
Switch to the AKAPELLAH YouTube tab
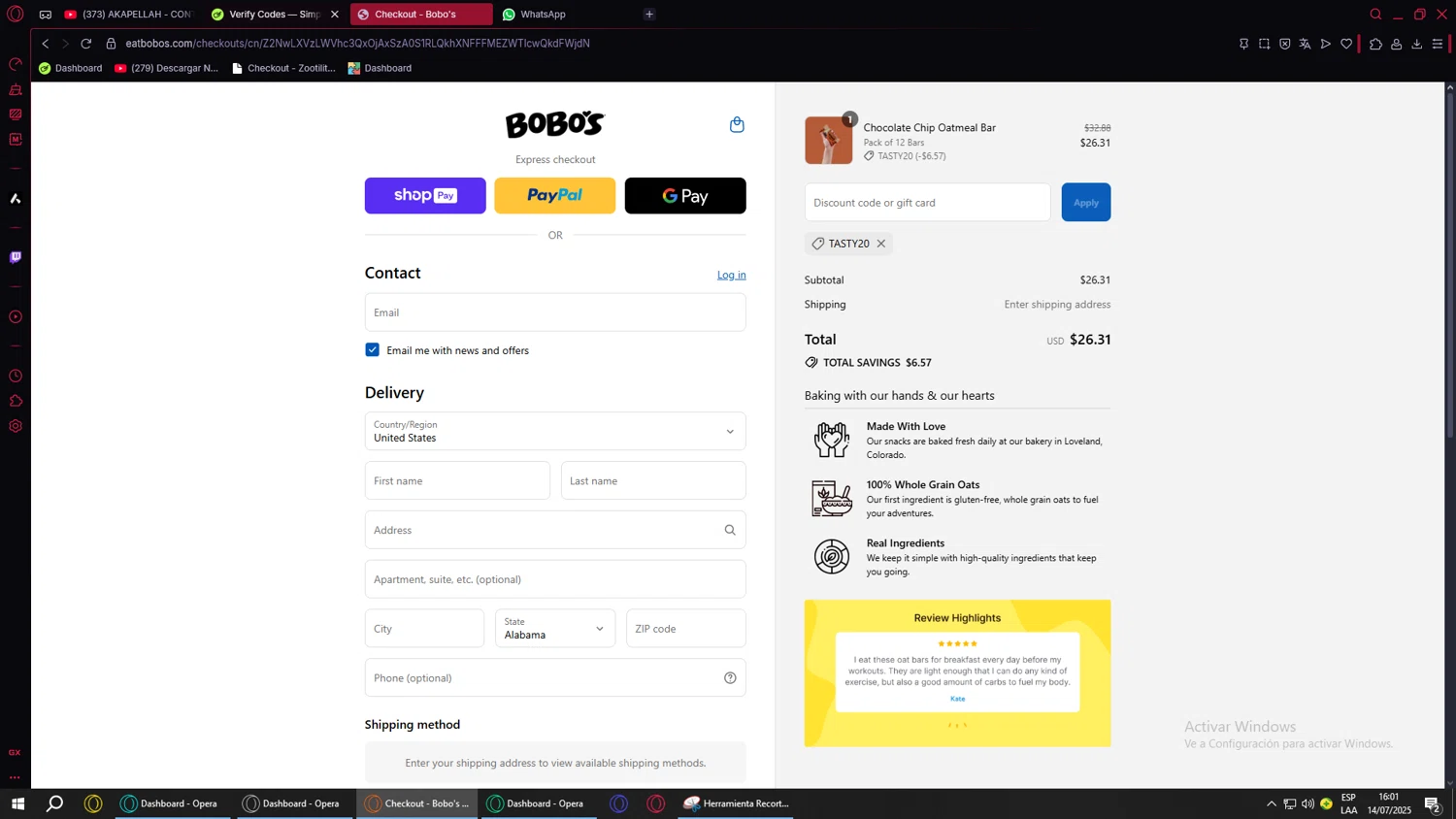(128, 15)
